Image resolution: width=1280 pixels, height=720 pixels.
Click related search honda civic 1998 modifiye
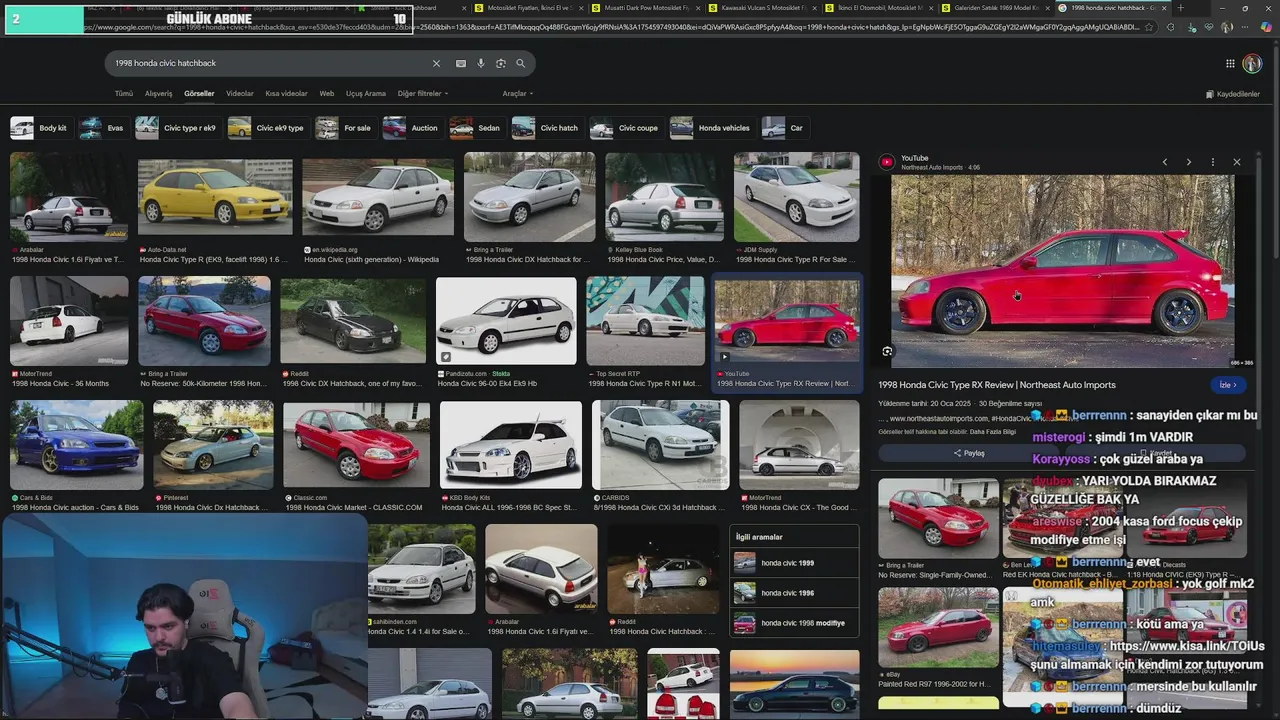[794, 623]
